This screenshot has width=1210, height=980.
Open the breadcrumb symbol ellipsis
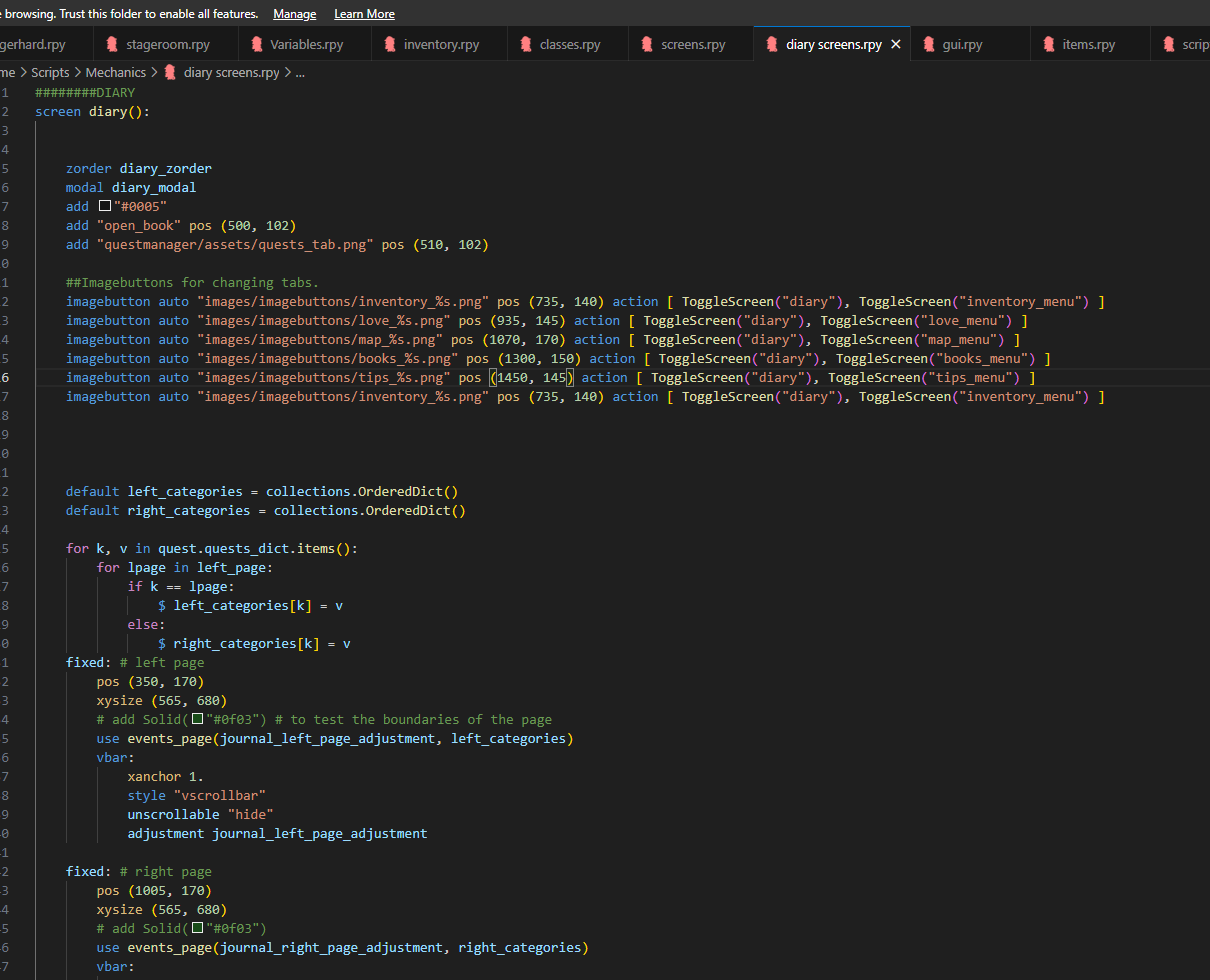point(300,73)
